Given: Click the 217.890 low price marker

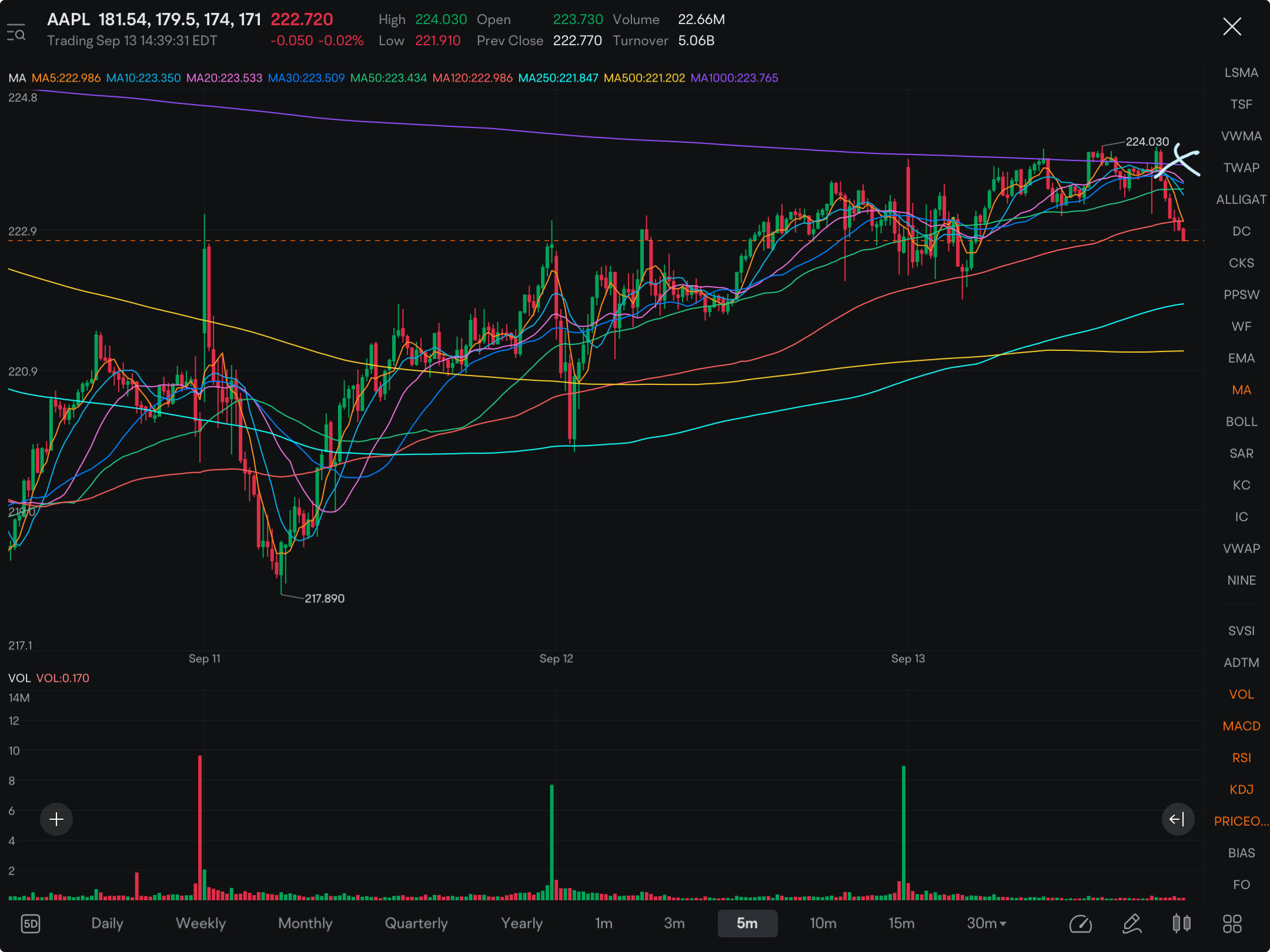Looking at the screenshot, I should (x=324, y=598).
